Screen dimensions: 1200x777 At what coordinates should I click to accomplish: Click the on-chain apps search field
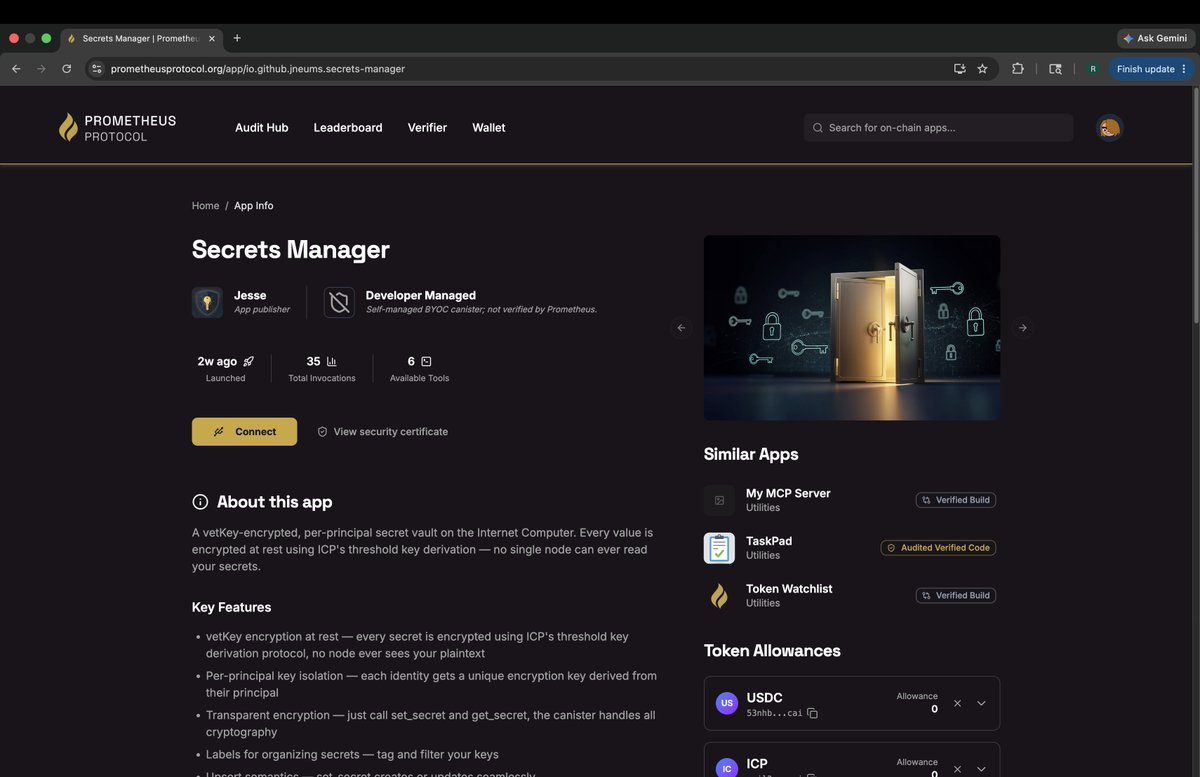click(938, 128)
